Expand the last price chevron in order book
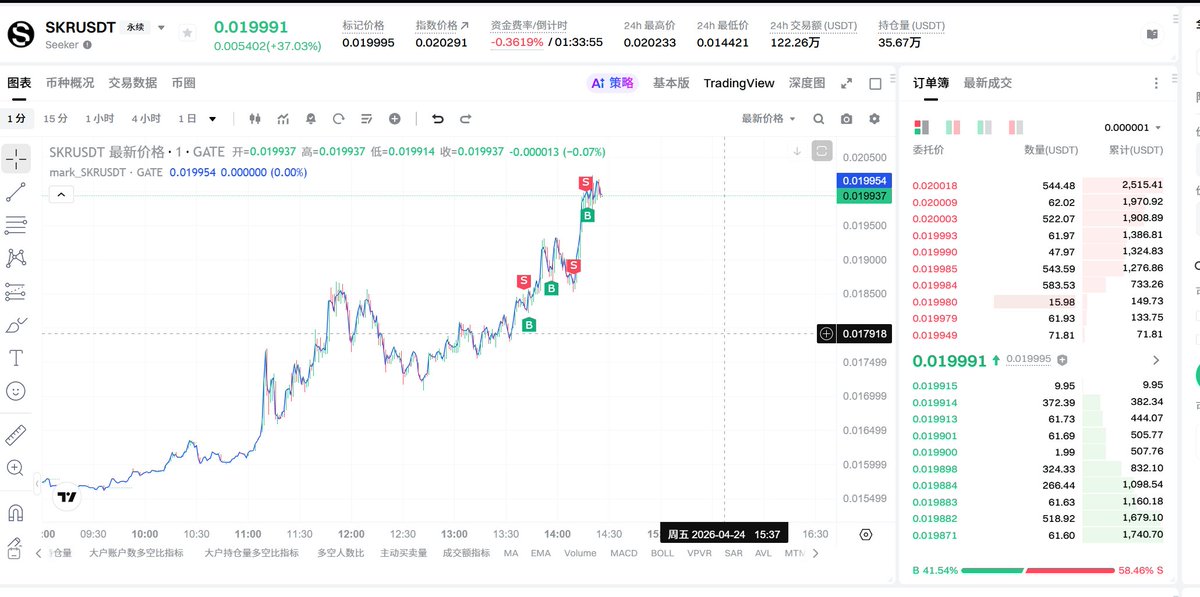This screenshot has height=597, width=1200. pos(1156,360)
